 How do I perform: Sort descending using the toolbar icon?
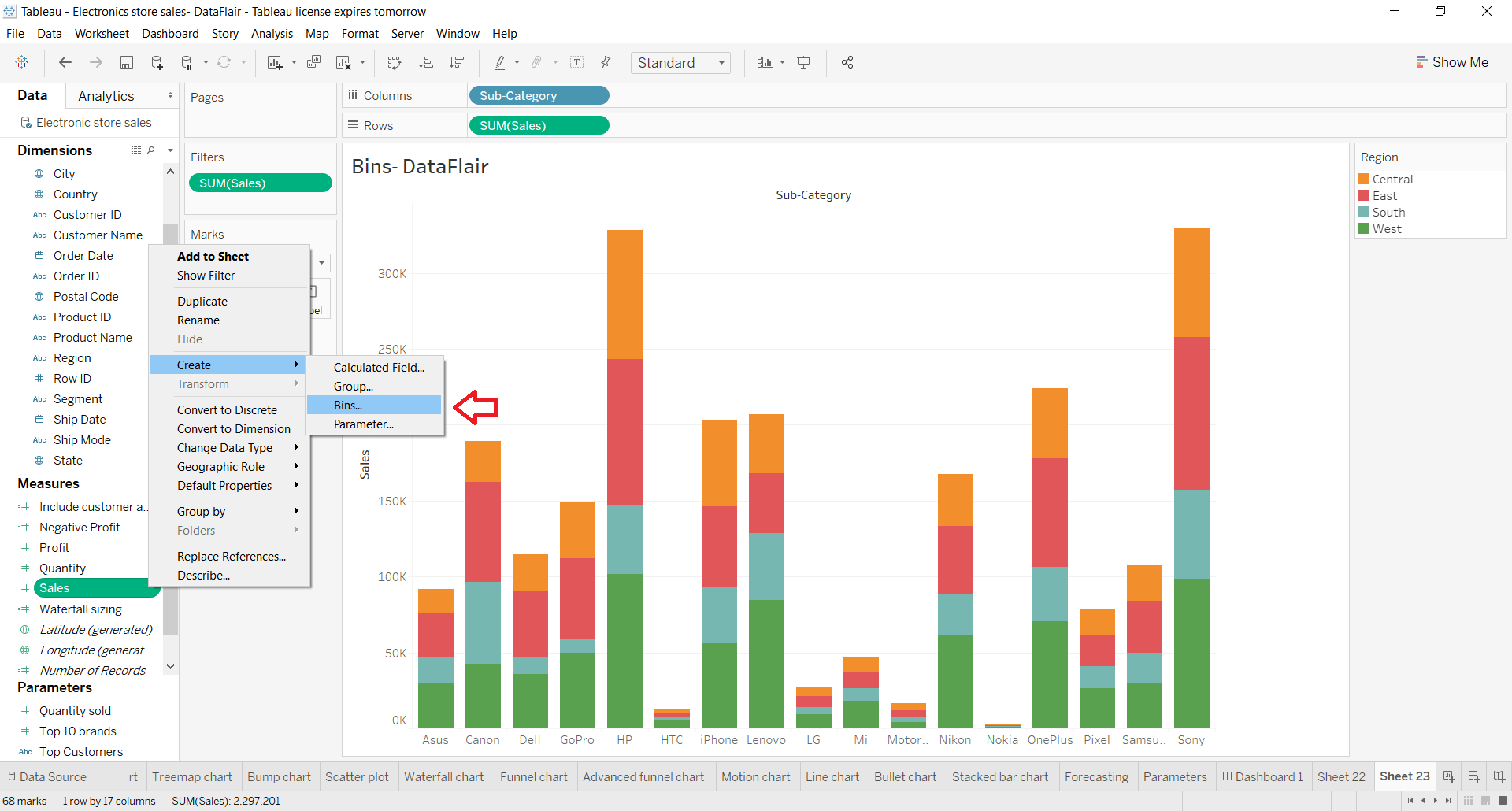pos(457,62)
